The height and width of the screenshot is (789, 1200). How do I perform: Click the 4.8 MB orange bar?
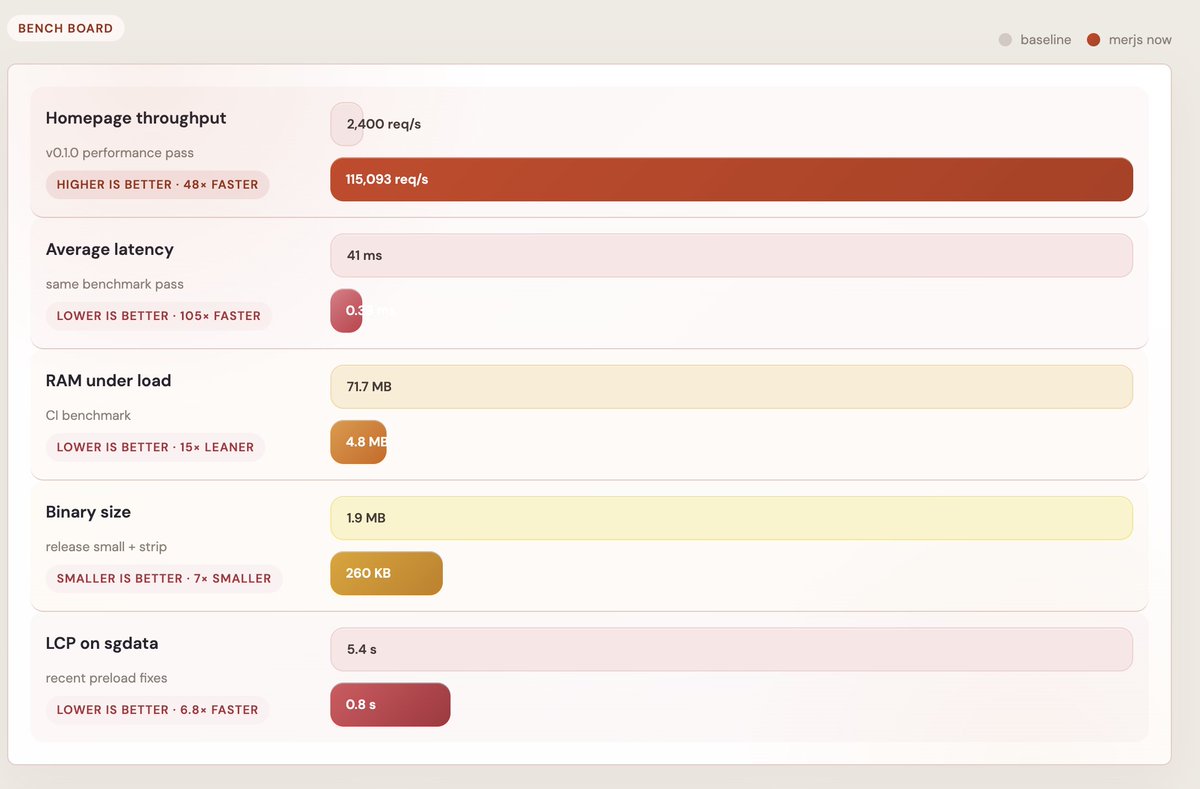click(x=358, y=442)
